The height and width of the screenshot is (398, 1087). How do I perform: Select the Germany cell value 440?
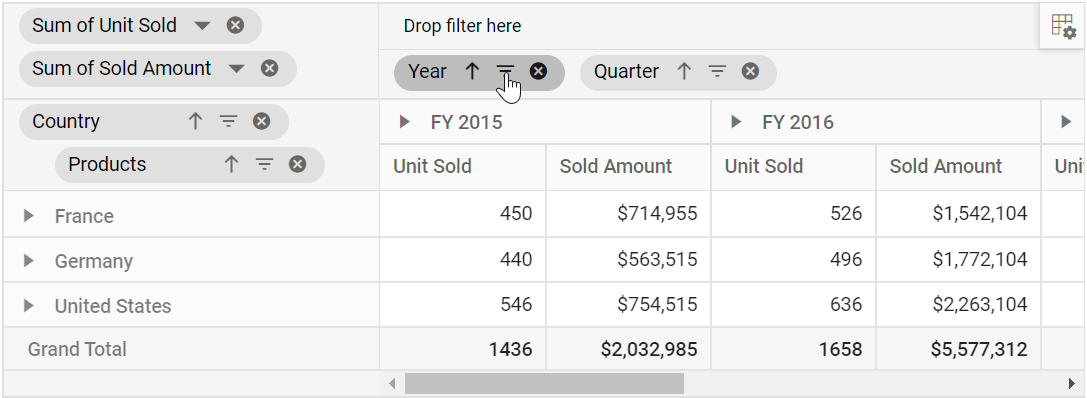point(462,259)
